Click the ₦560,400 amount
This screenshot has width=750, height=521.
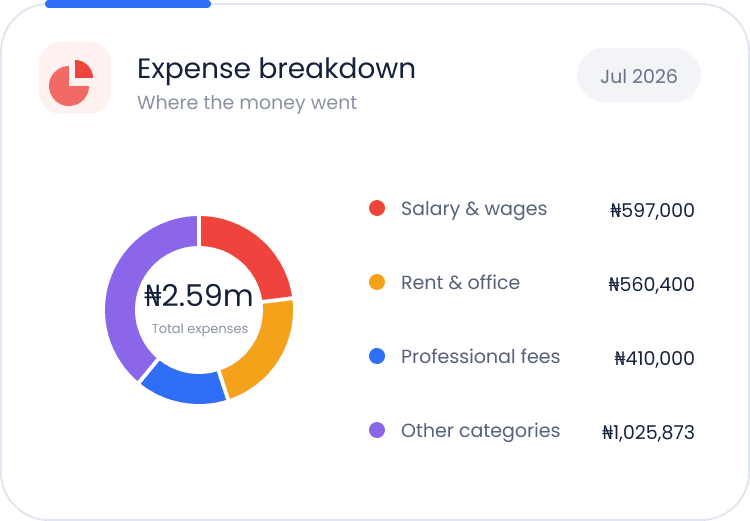pyautogui.click(x=651, y=284)
